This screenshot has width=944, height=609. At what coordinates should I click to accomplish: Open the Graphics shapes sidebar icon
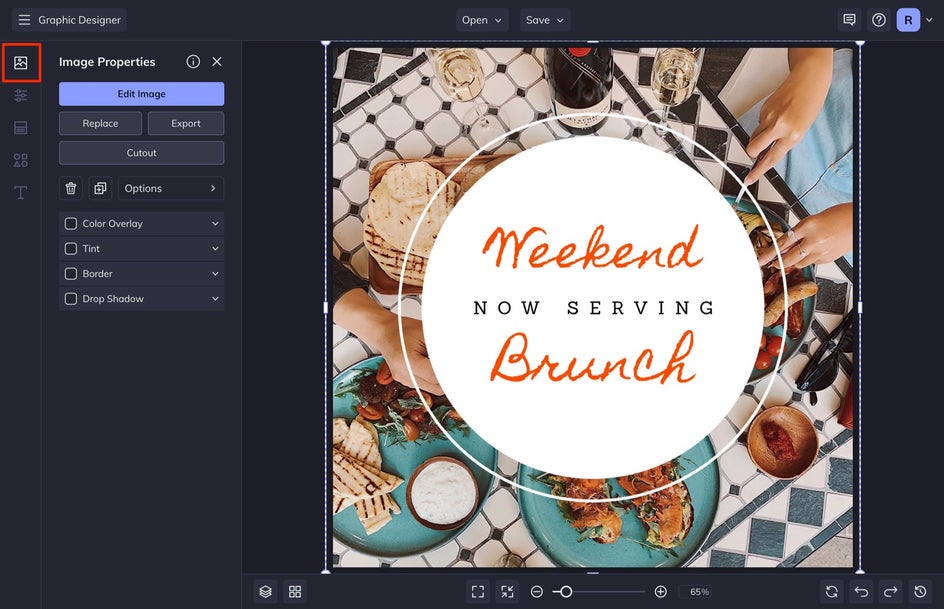[x=21, y=160]
